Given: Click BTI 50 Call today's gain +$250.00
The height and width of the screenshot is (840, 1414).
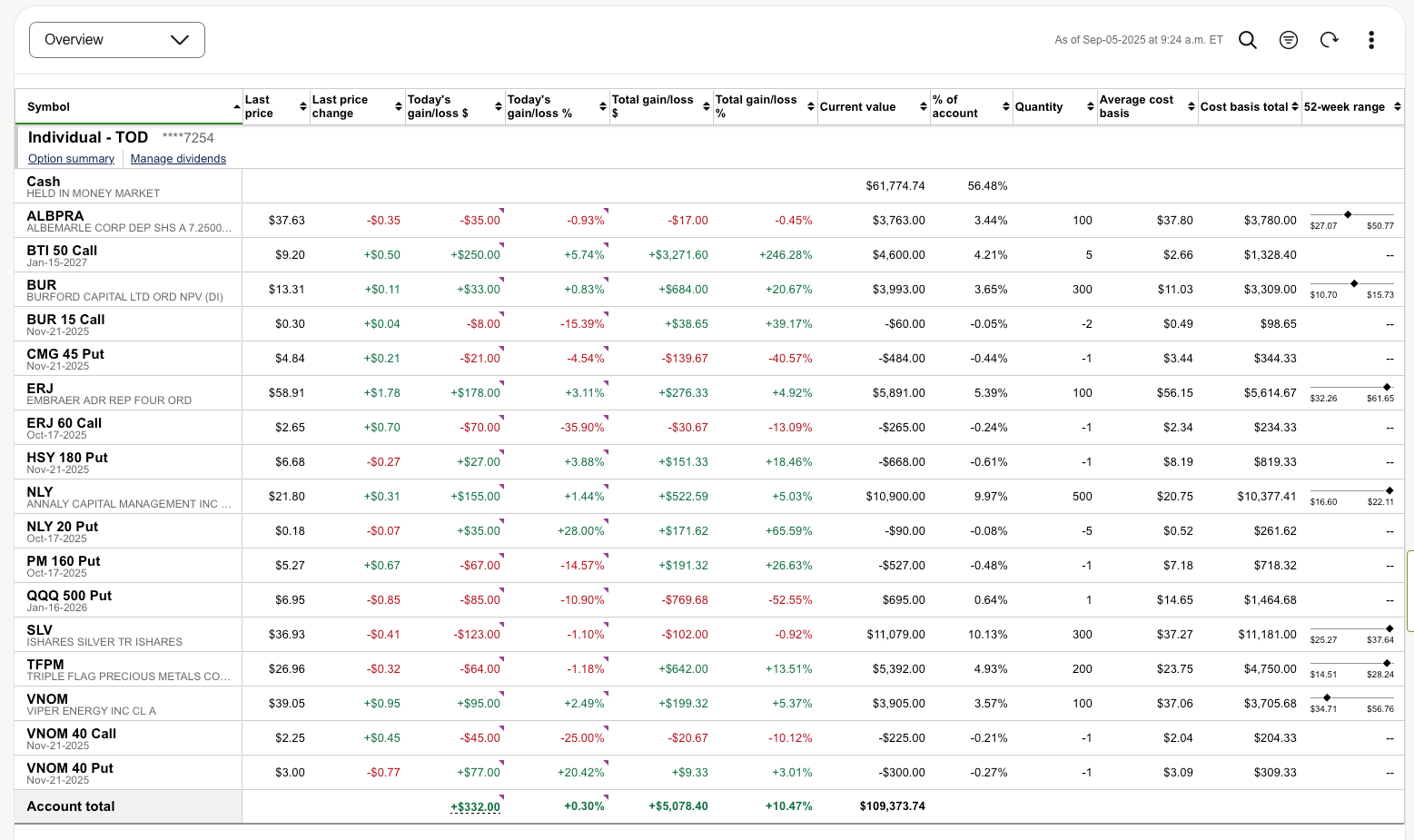Looking at the screenshot, I should point(475,255).
